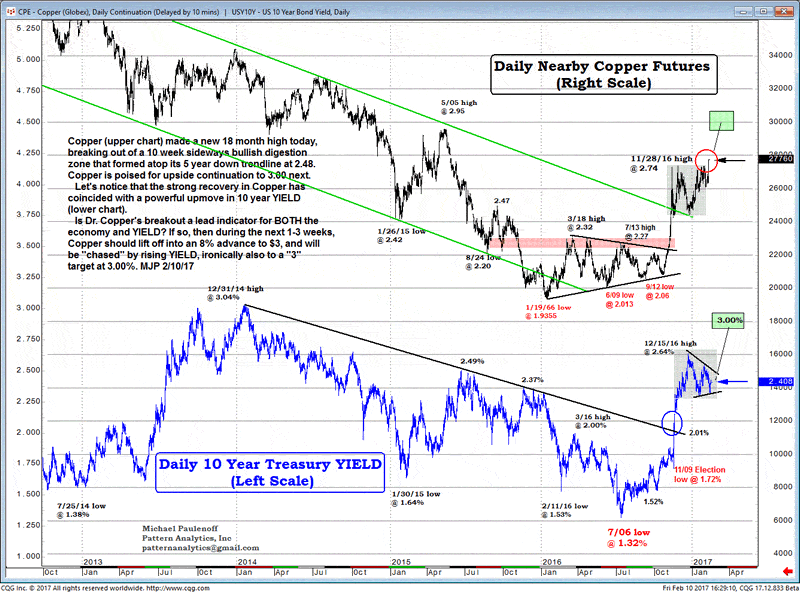Select the 2.408 current yield value label
The image size is (800, 593).
pos(778,381)
